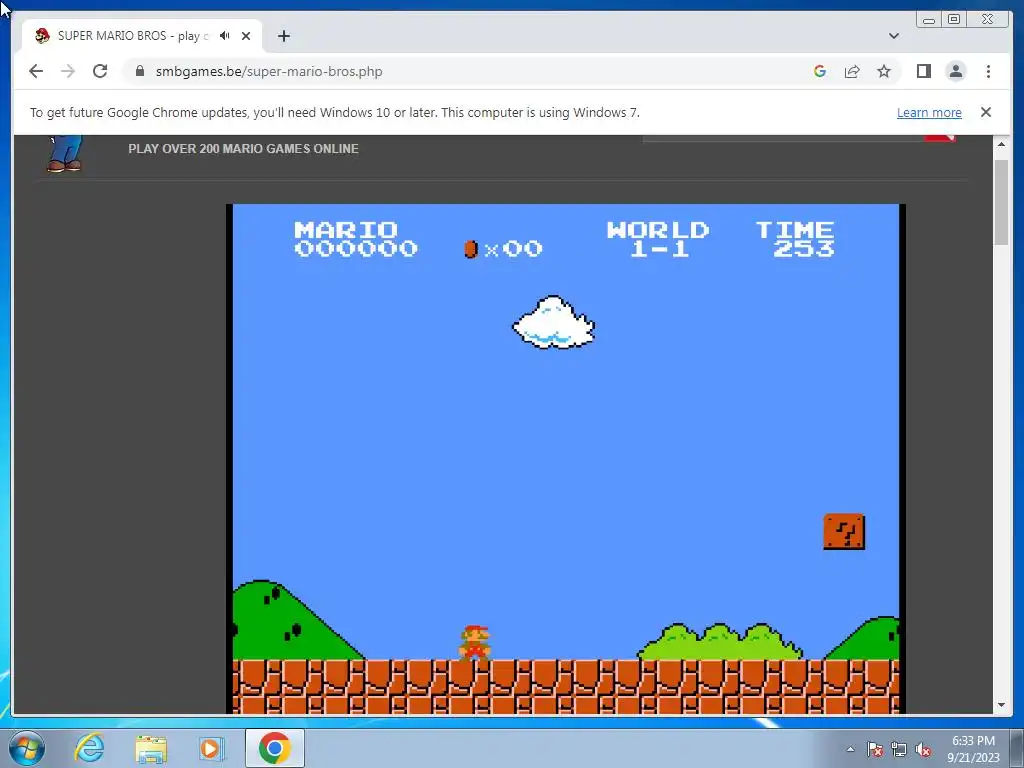Open the taskbar clock showing 6:33 PM

[973, 749]
